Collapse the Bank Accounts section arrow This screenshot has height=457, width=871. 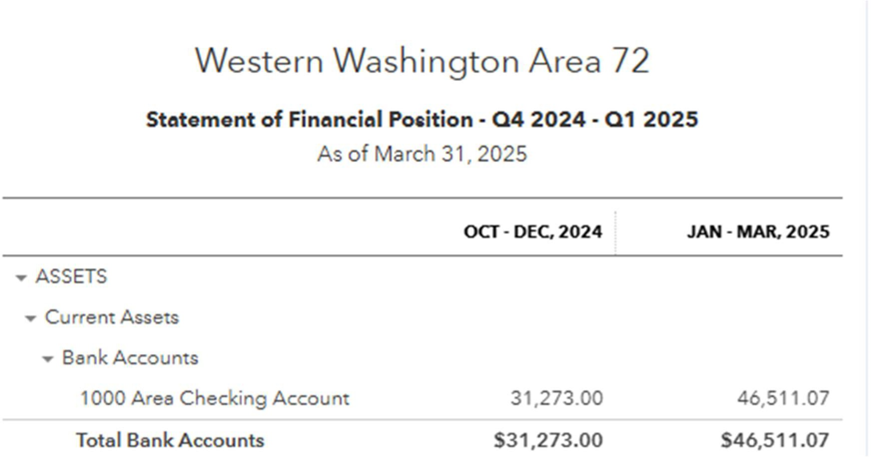tap(48, 359)
